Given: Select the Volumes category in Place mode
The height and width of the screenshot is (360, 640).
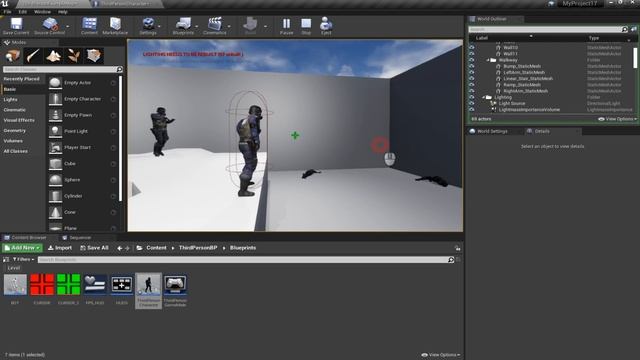Looking at the screenshot, I should point(13,141).
